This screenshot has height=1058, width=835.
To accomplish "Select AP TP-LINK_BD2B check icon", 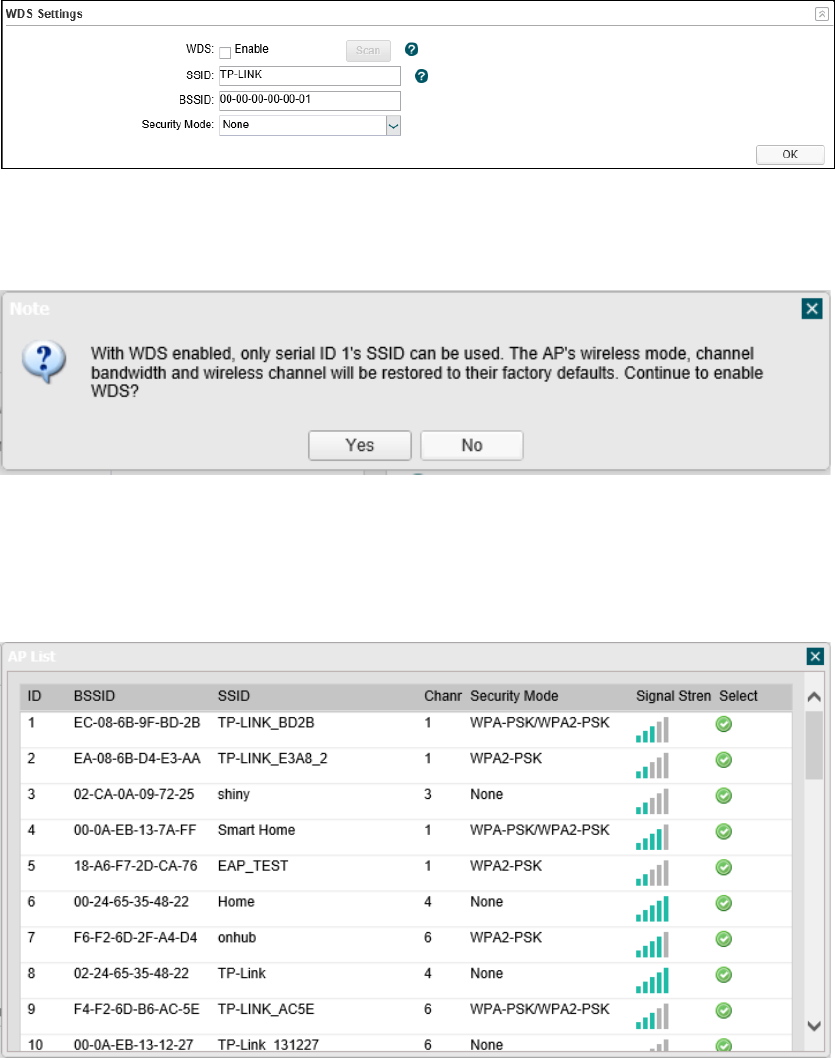I will point(724,725).
